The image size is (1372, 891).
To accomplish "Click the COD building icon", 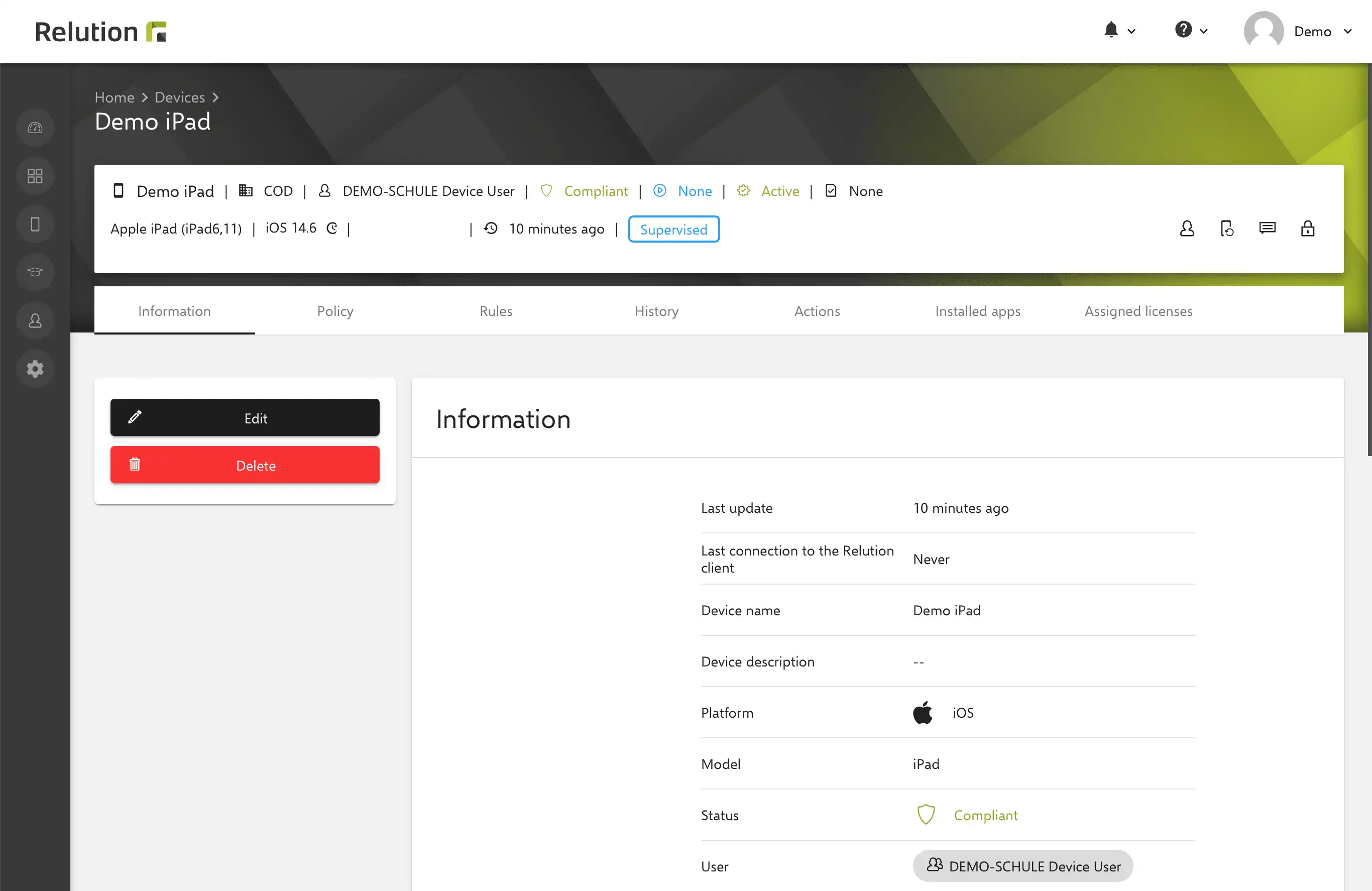I will pyautogui.click(x=246, y=190).
